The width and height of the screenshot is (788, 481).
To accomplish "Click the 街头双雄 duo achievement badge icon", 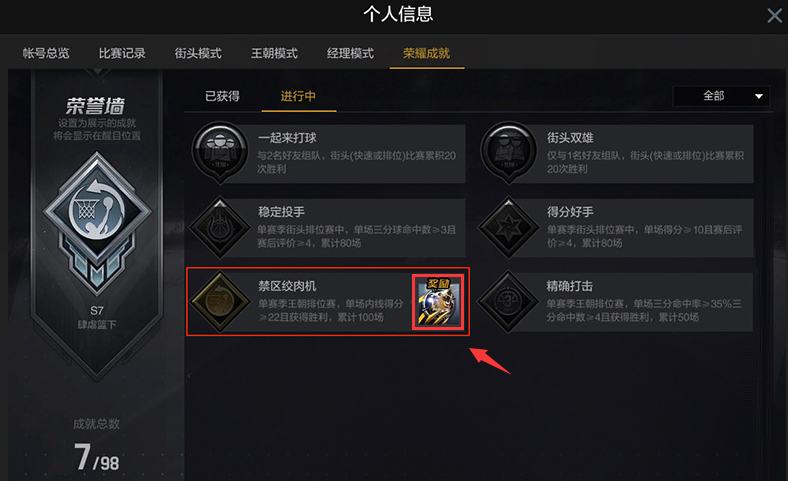I will [x=509, y=152].
